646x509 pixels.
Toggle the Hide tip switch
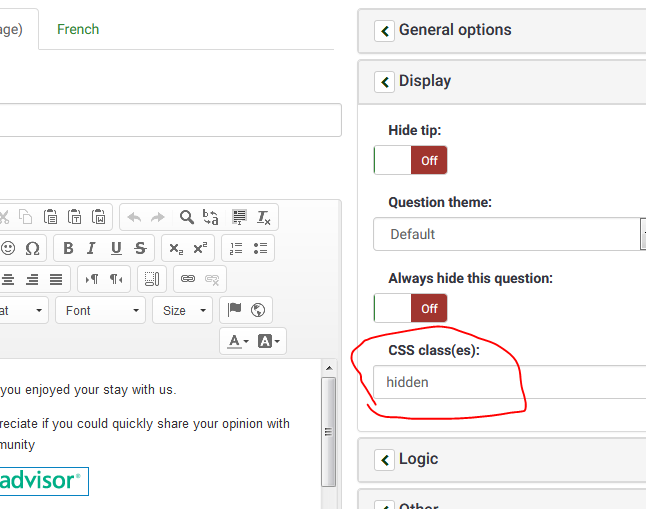[410, 160]
